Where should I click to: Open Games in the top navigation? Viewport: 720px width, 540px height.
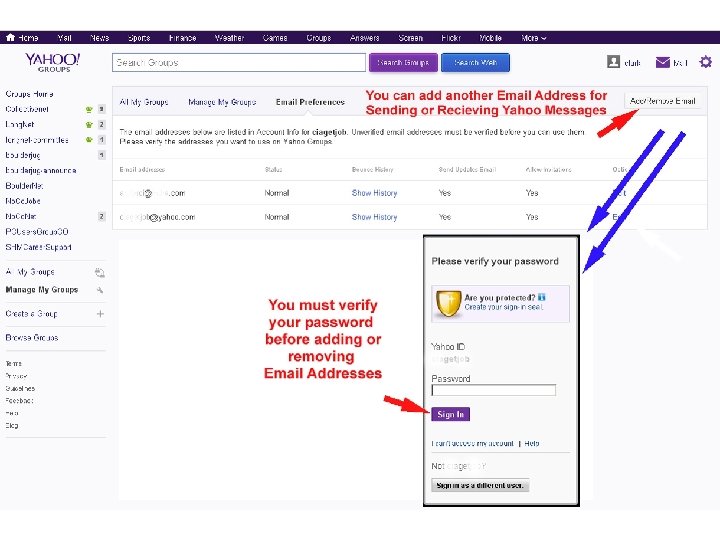click(x=275, y=38)
